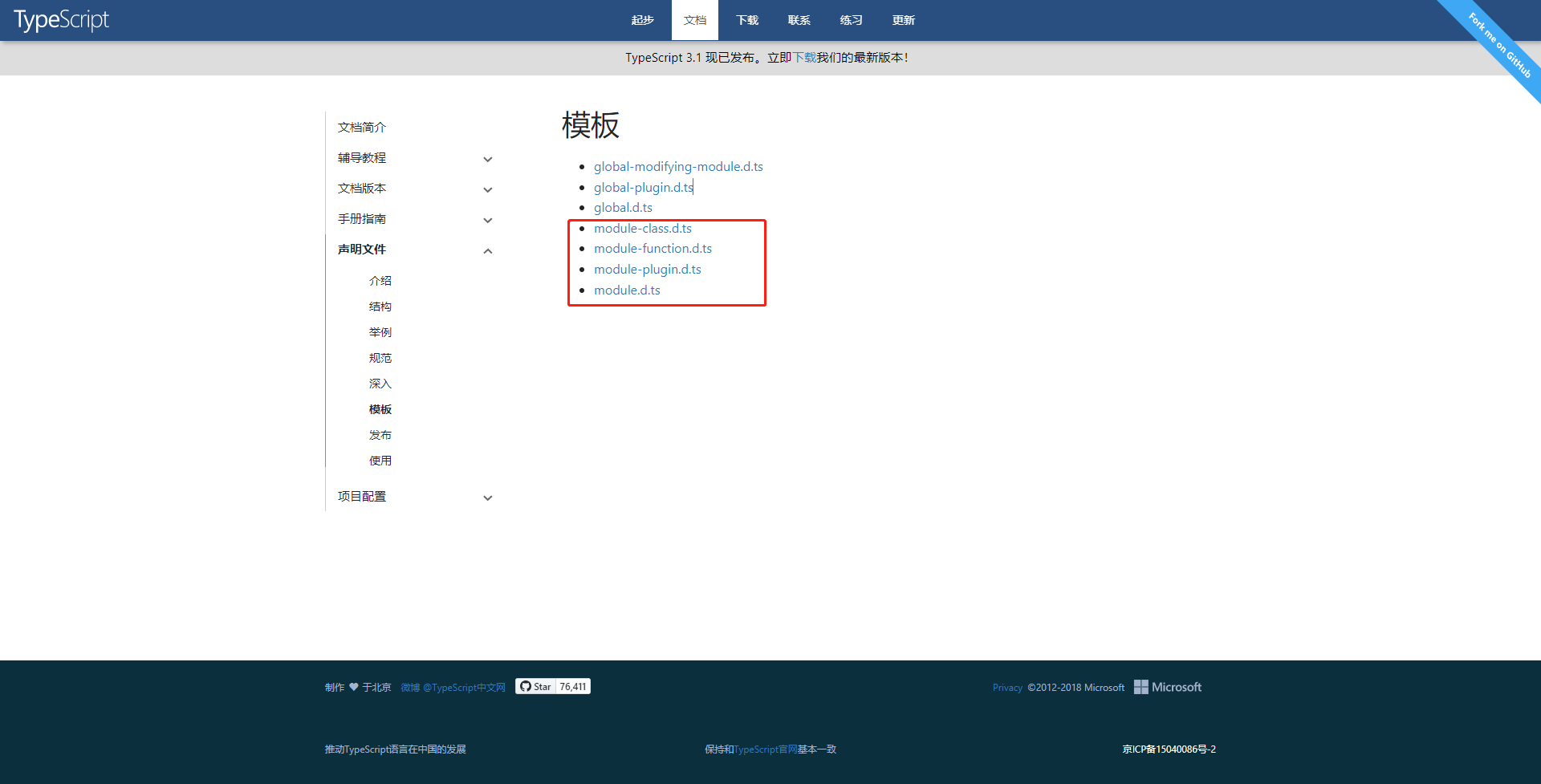Click the TypeScript logo in the header
Screen dimensions: 1541x784
click(x=61, y=20)
